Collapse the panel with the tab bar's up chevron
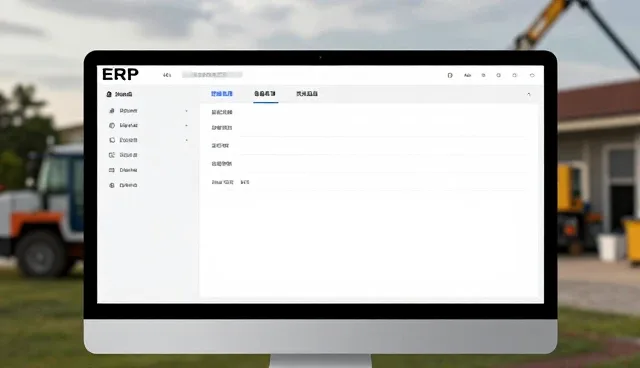Image resolution: width=640 pixels, height=368 pixels. click(x=529, y=94)
